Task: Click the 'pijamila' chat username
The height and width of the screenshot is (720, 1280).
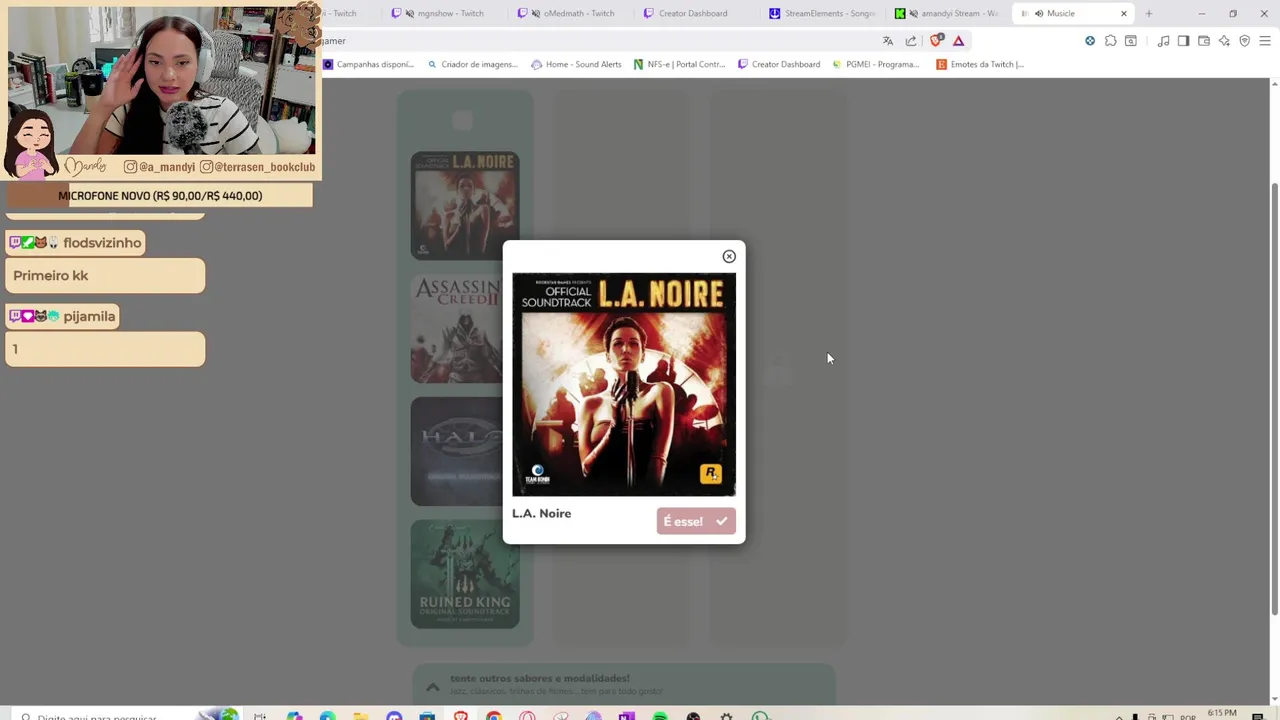Action: (89, 316)
